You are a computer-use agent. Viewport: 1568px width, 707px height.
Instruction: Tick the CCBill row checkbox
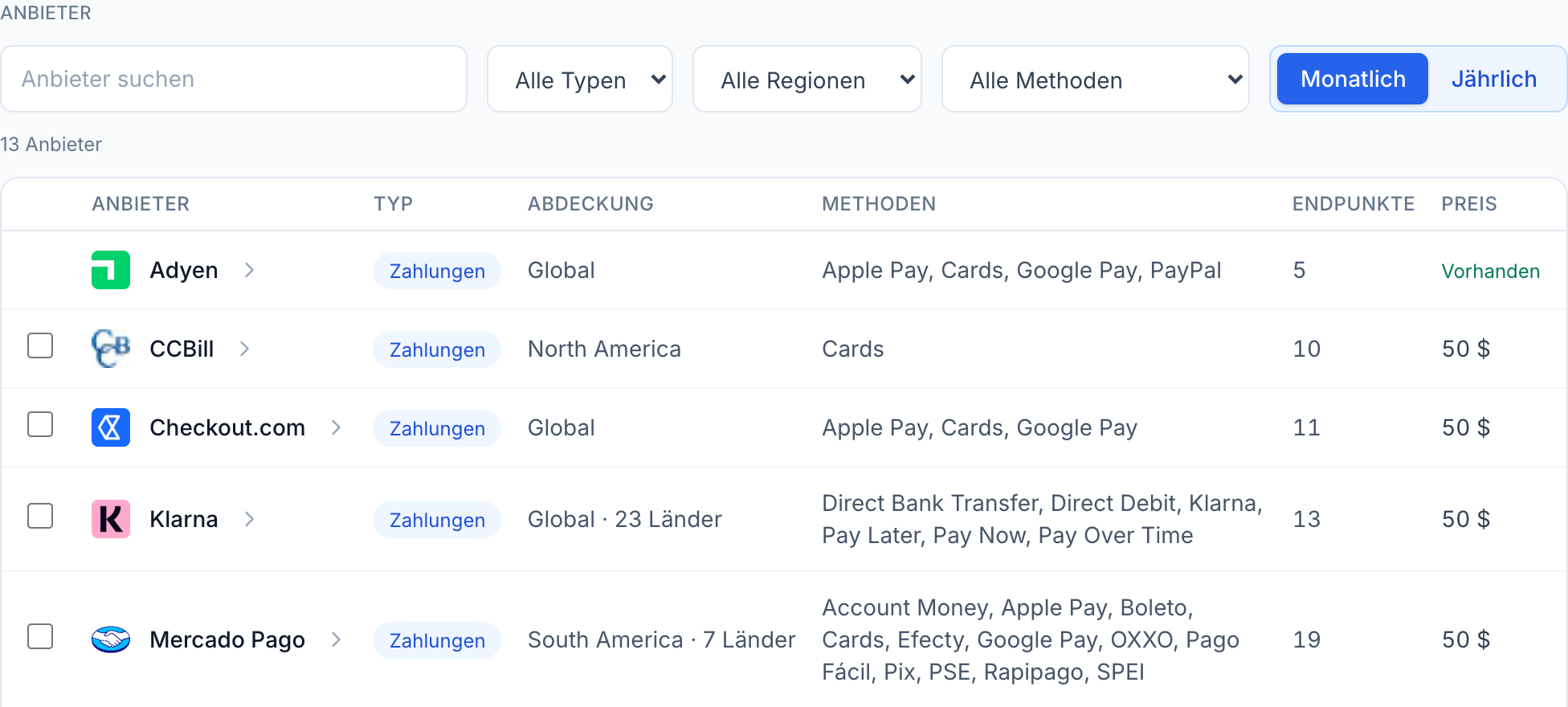40,345
